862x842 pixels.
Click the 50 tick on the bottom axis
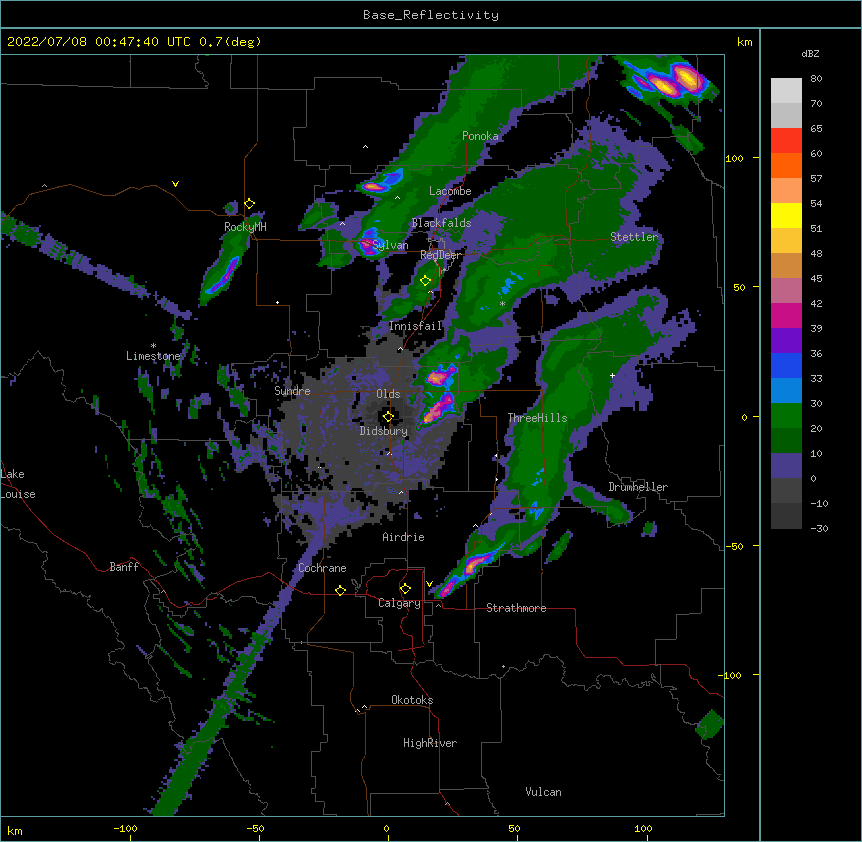[x=514, y=828]
